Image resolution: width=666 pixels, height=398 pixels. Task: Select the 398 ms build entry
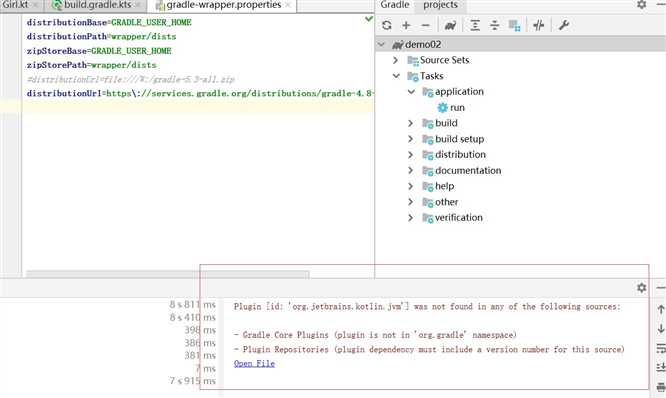[x=200, y=330]
